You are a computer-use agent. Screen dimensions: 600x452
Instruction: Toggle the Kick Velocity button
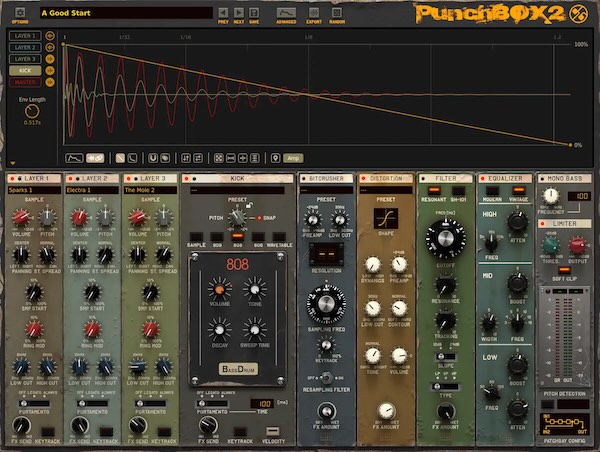point(272,432)
